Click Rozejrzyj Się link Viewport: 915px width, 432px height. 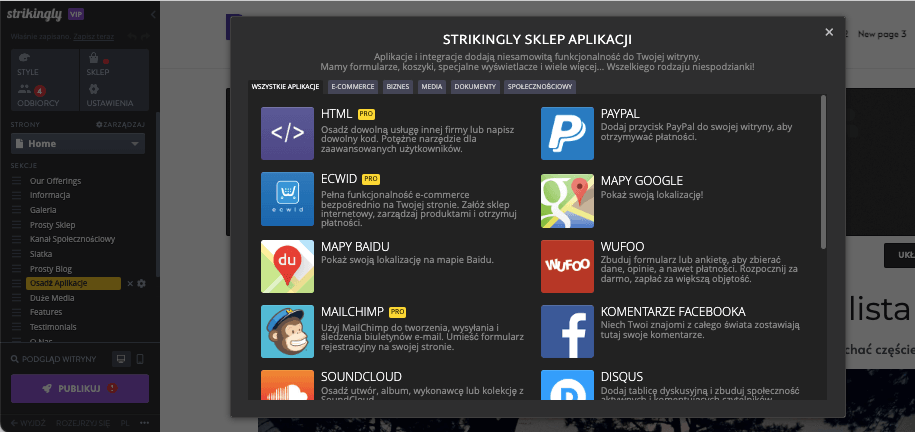point(83,423)
